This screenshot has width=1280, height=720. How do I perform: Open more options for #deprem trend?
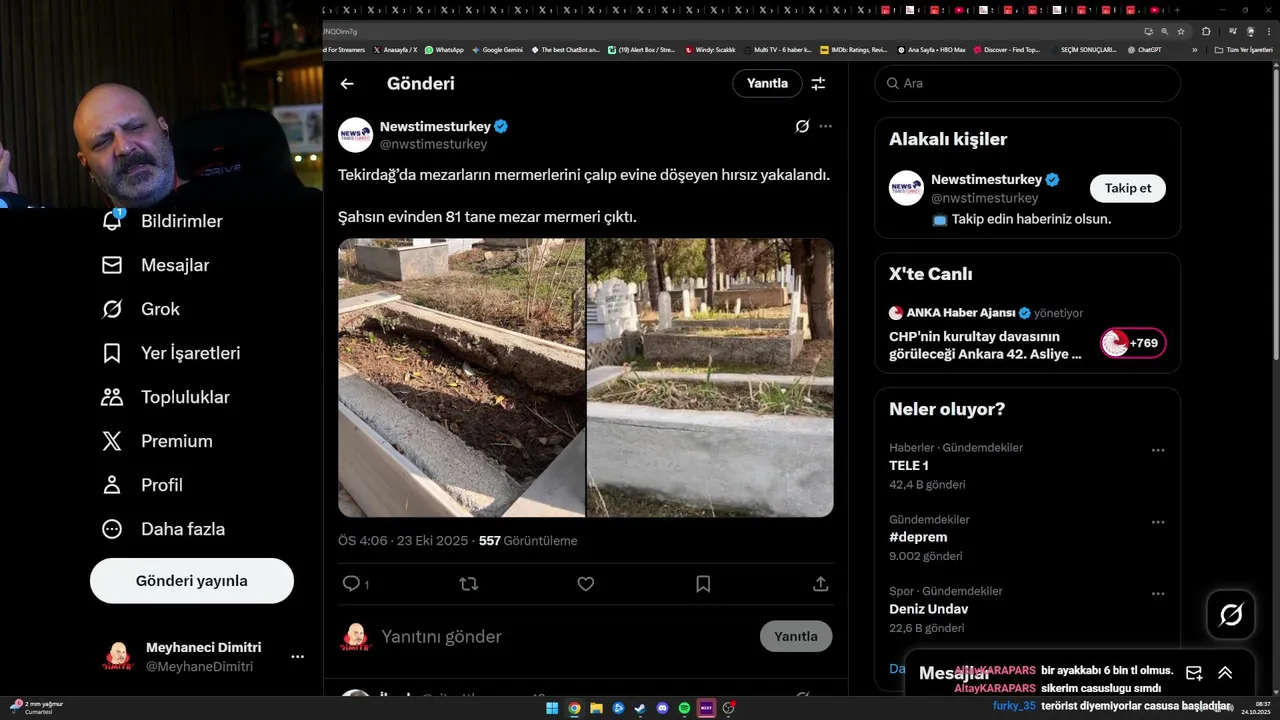tap(1158, 522)
